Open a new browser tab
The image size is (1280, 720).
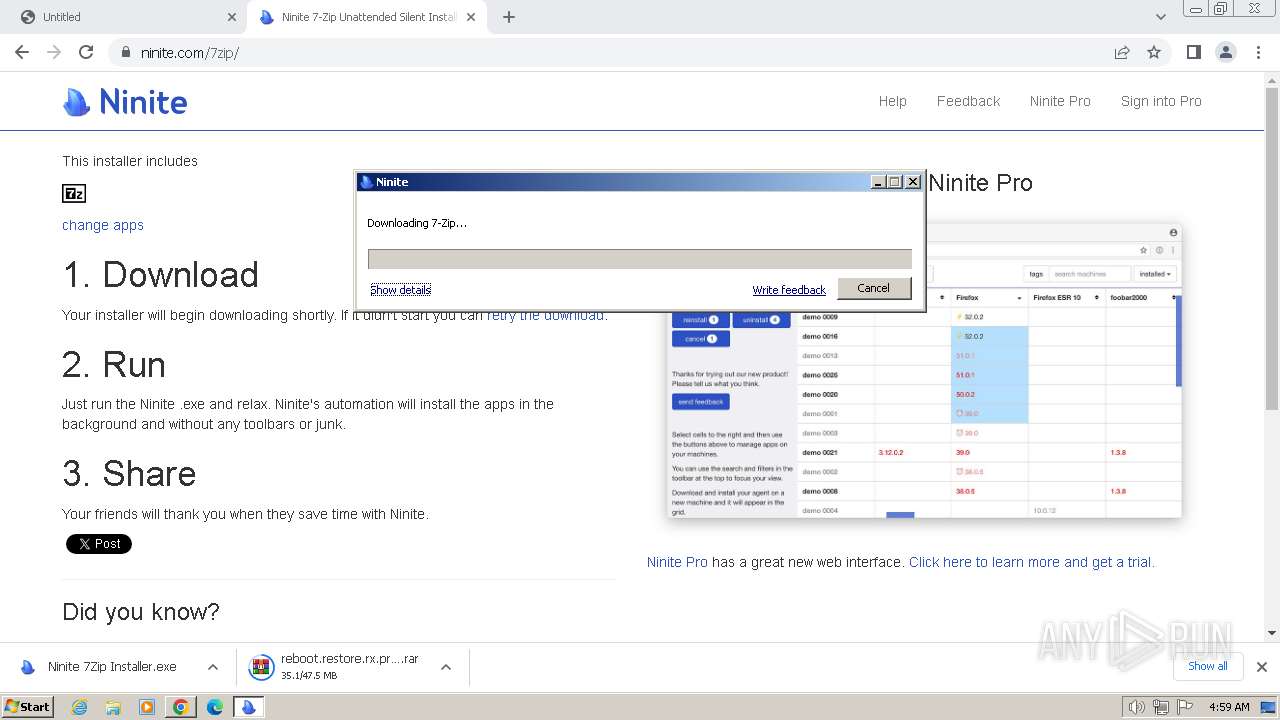click(x=509, y=17)
